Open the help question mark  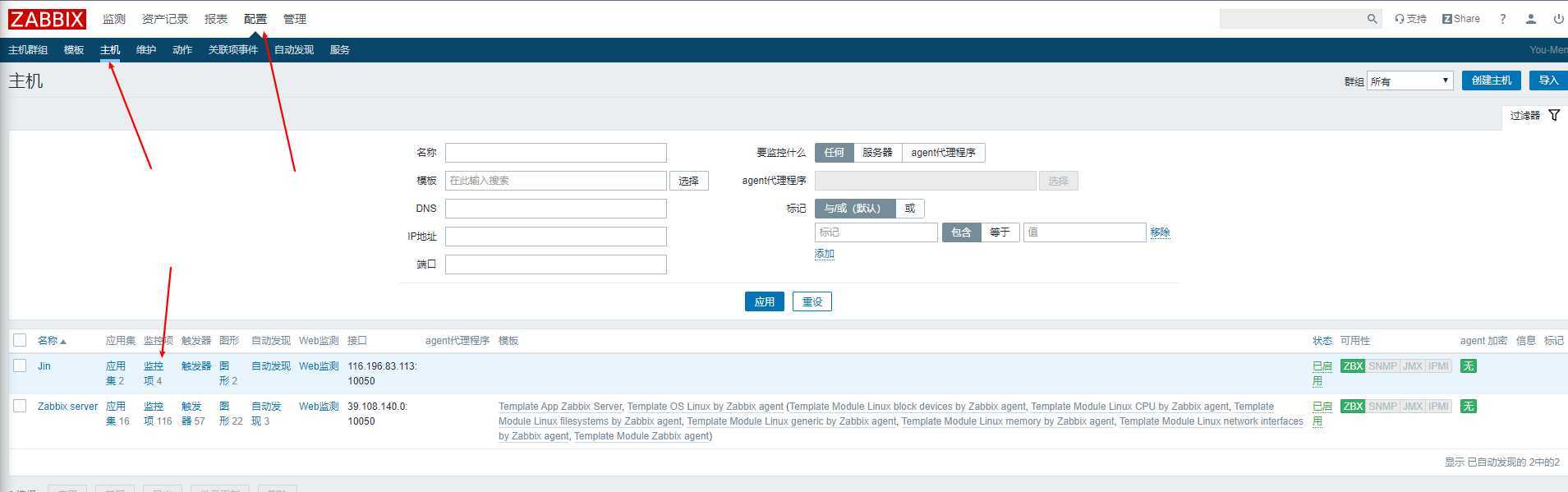[x=1502, y=19]
